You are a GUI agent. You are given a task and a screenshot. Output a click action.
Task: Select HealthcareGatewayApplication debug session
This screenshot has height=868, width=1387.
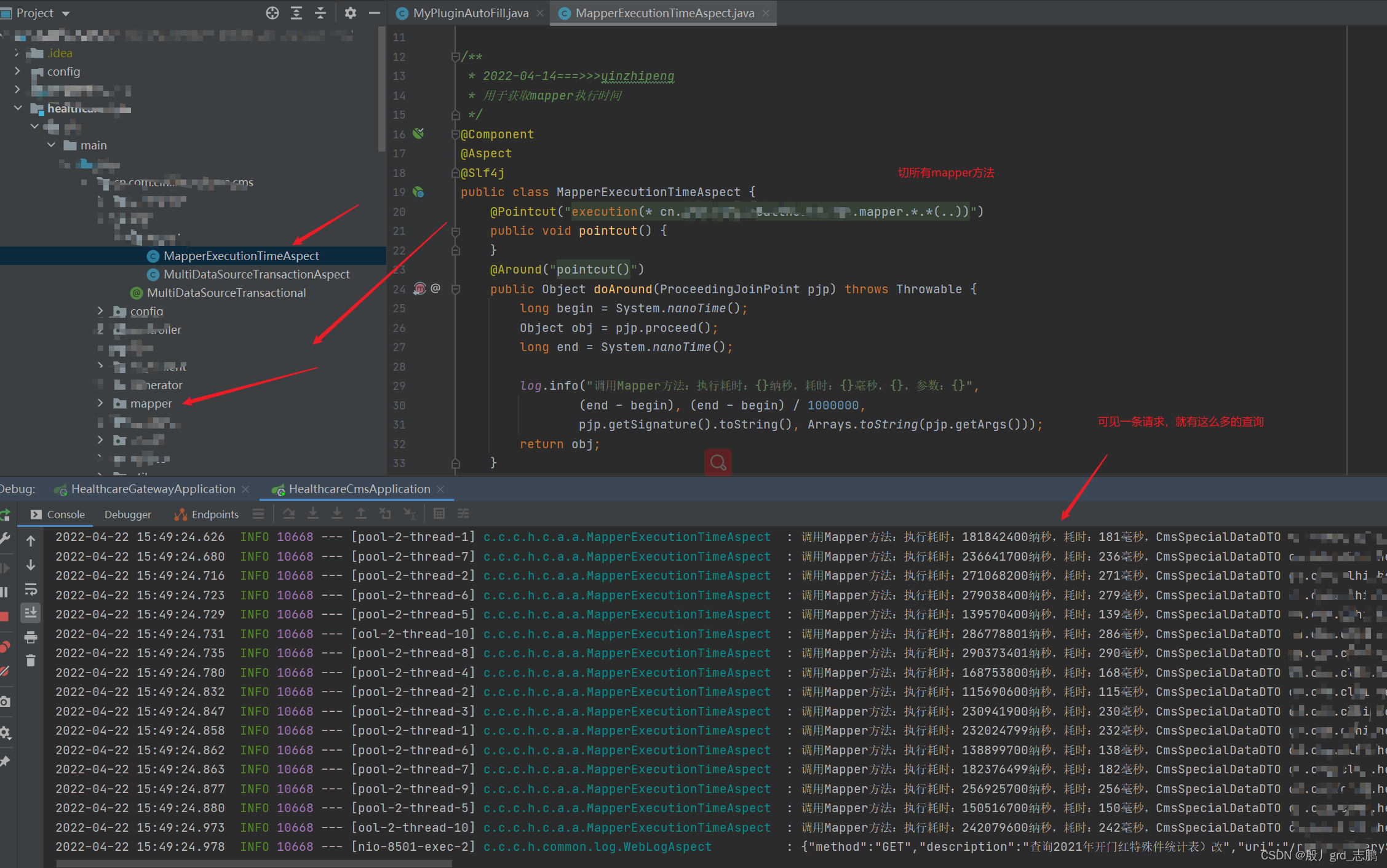point(153,489)
